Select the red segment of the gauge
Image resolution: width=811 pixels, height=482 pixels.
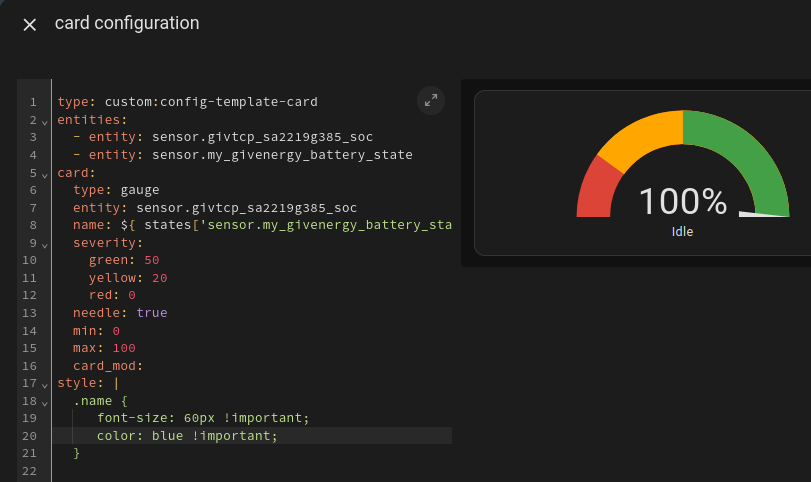[x=597, y=191]
